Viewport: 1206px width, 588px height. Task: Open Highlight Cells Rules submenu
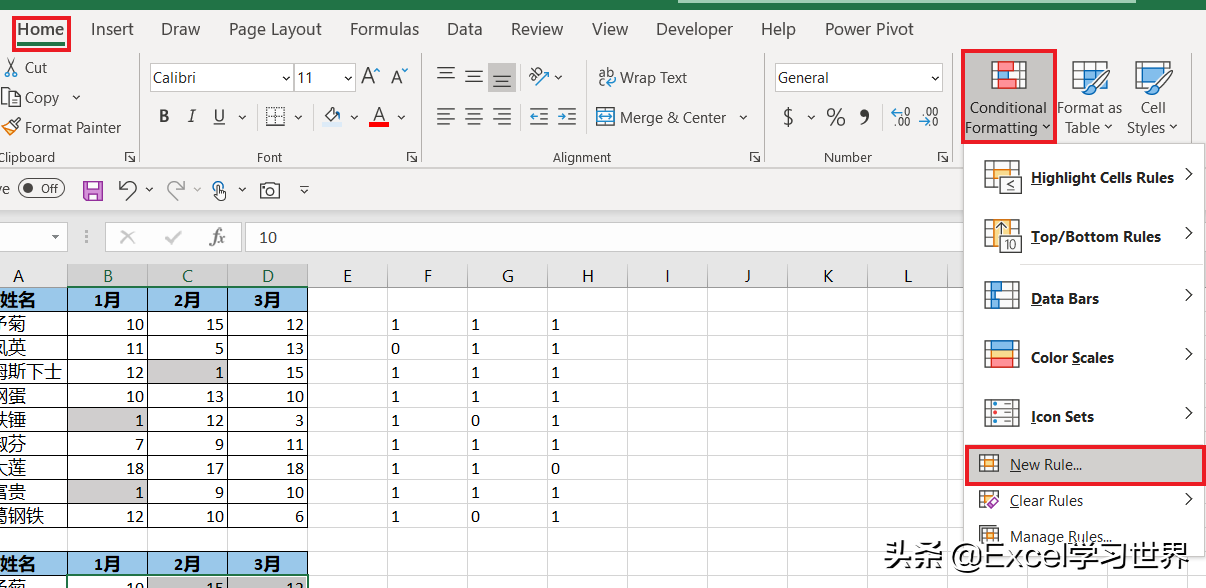(1087, 177)
